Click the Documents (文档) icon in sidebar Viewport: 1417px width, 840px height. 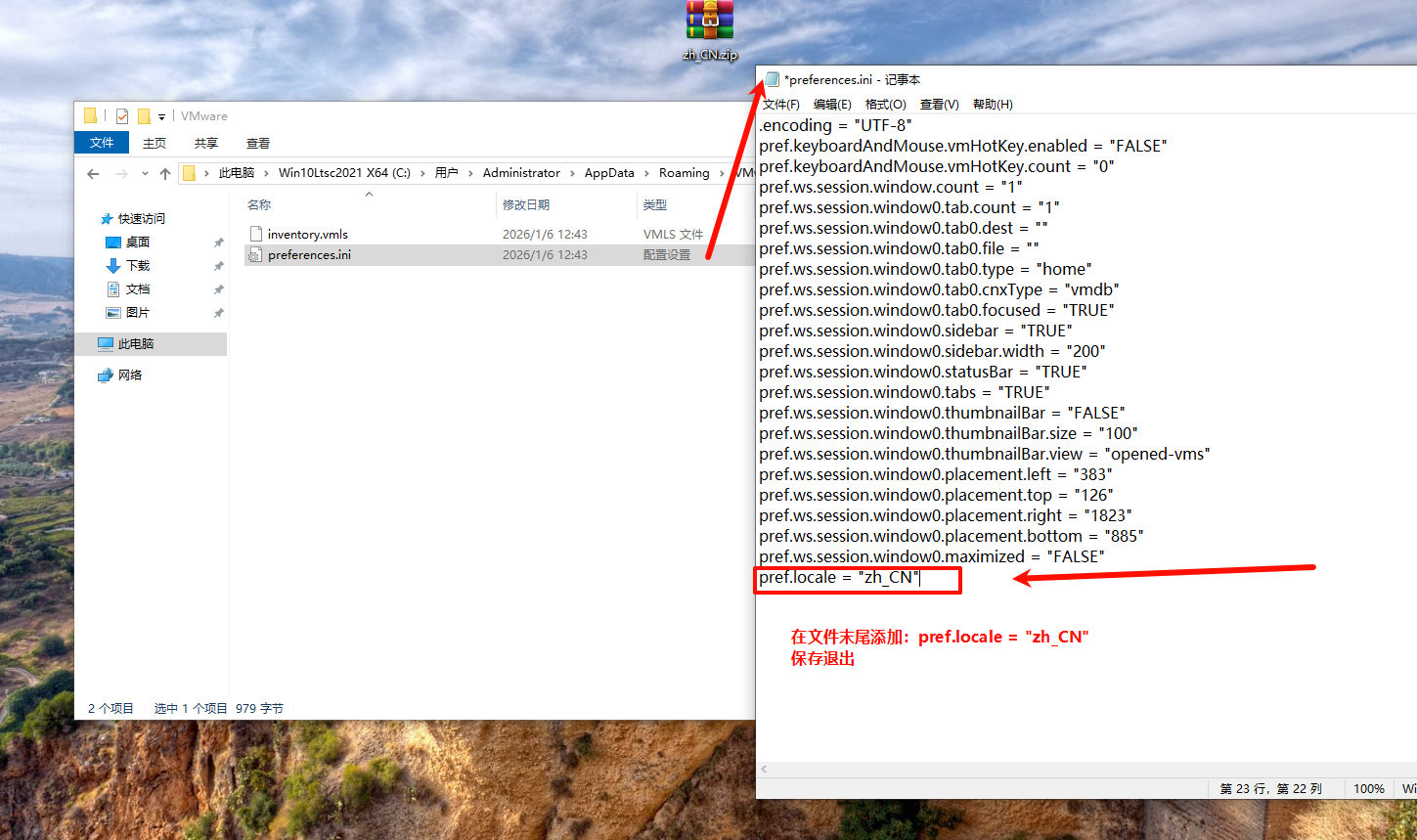[x=113, y=289]
